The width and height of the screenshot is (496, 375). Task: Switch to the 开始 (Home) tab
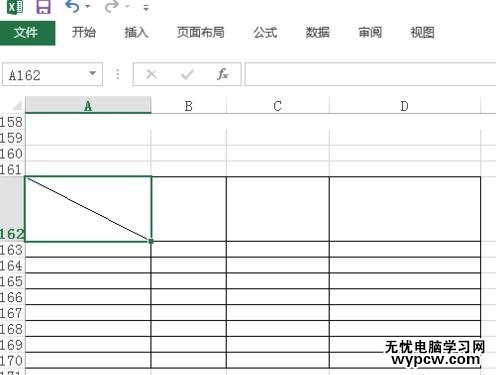84,33
